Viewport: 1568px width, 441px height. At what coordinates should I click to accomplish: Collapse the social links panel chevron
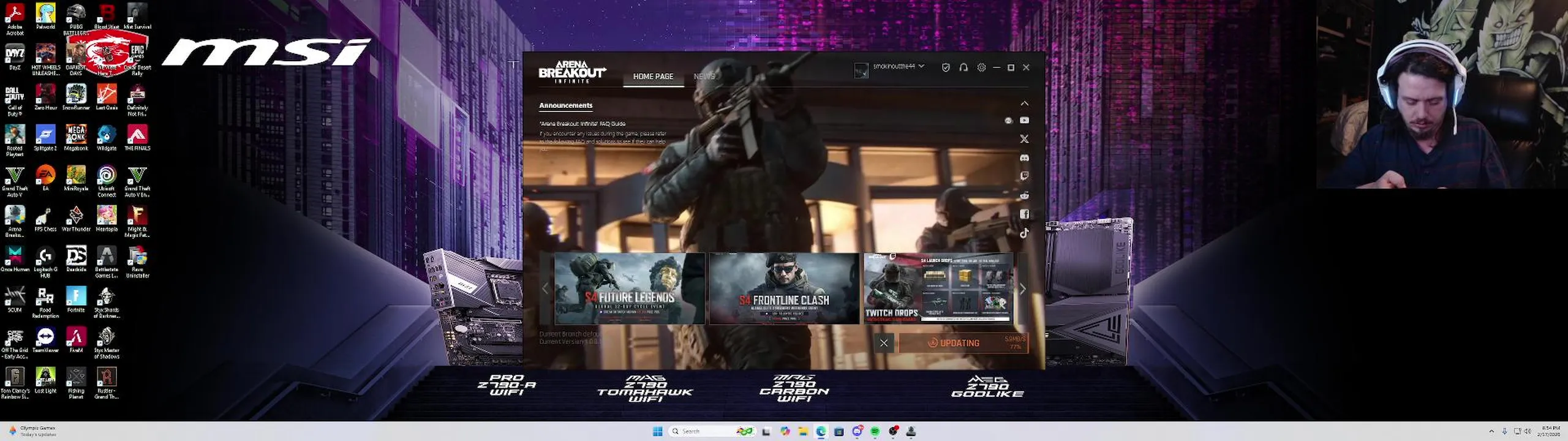[x=1024, y=104]
